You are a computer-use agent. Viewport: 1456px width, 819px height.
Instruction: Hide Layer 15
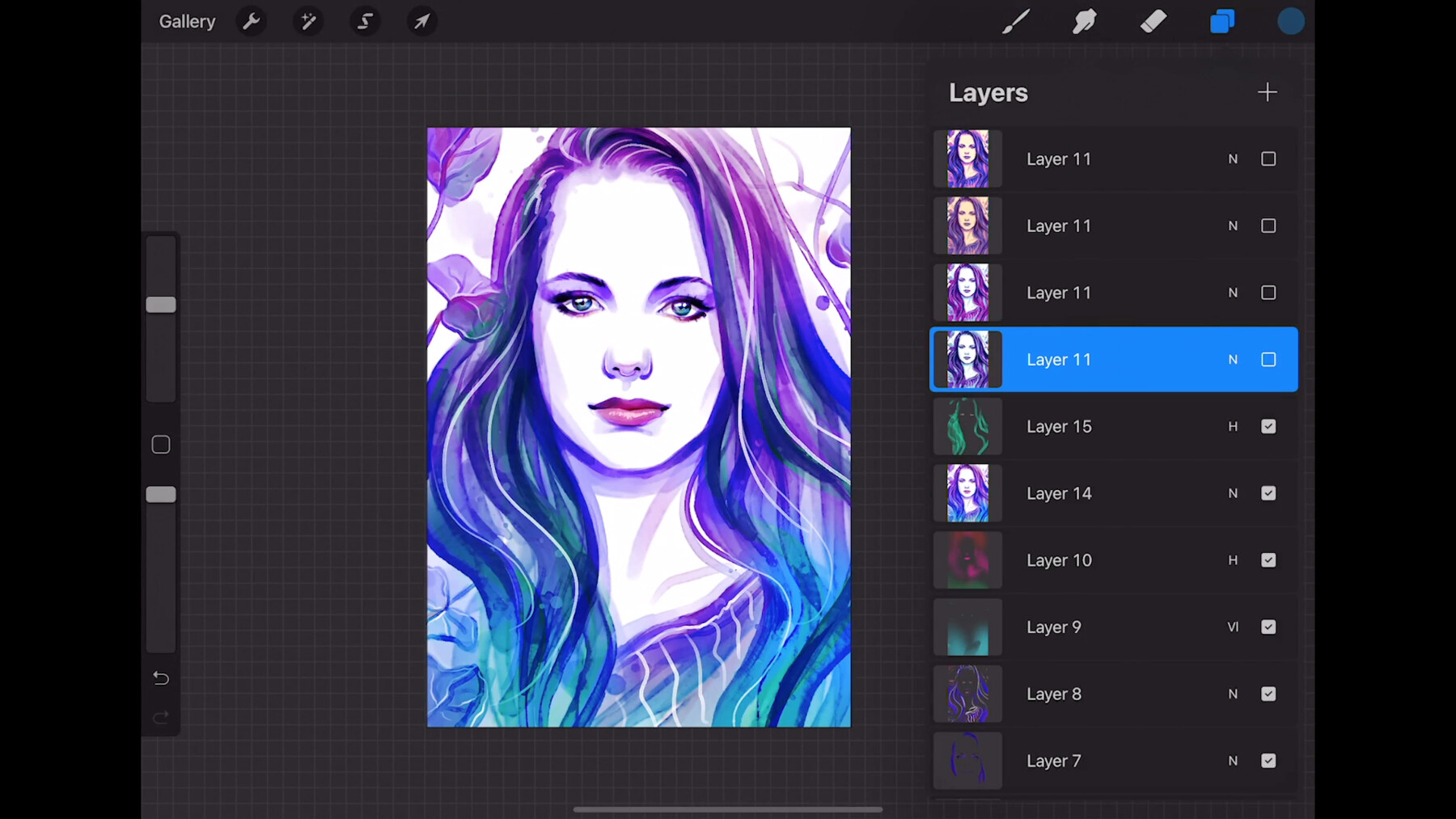(1268, 426)
